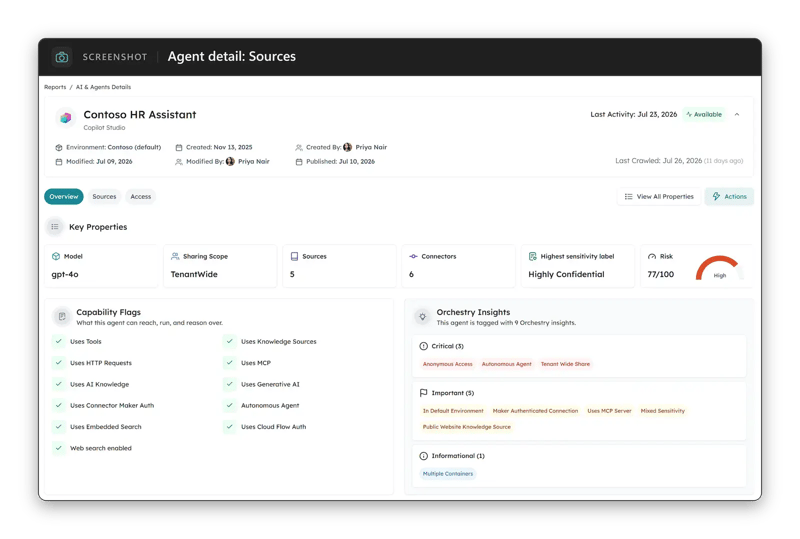Click the Critical alert circle icon

(x=423, y=346)
